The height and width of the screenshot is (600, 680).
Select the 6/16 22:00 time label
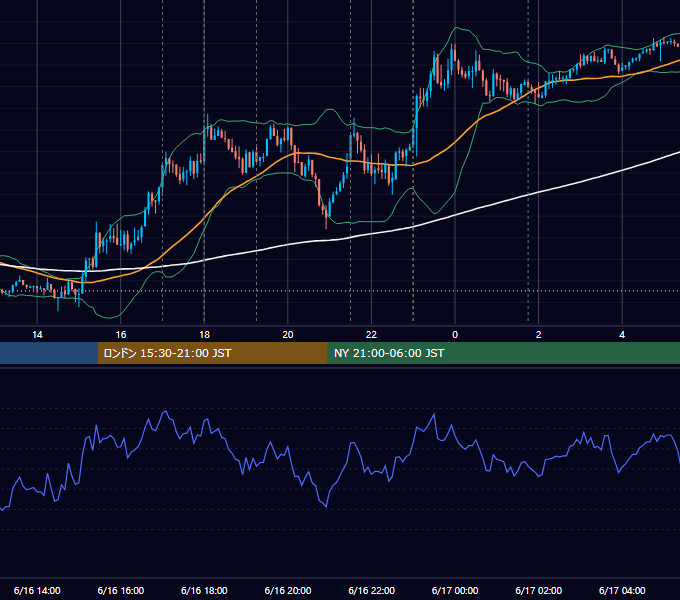click(x=371, y=590)
